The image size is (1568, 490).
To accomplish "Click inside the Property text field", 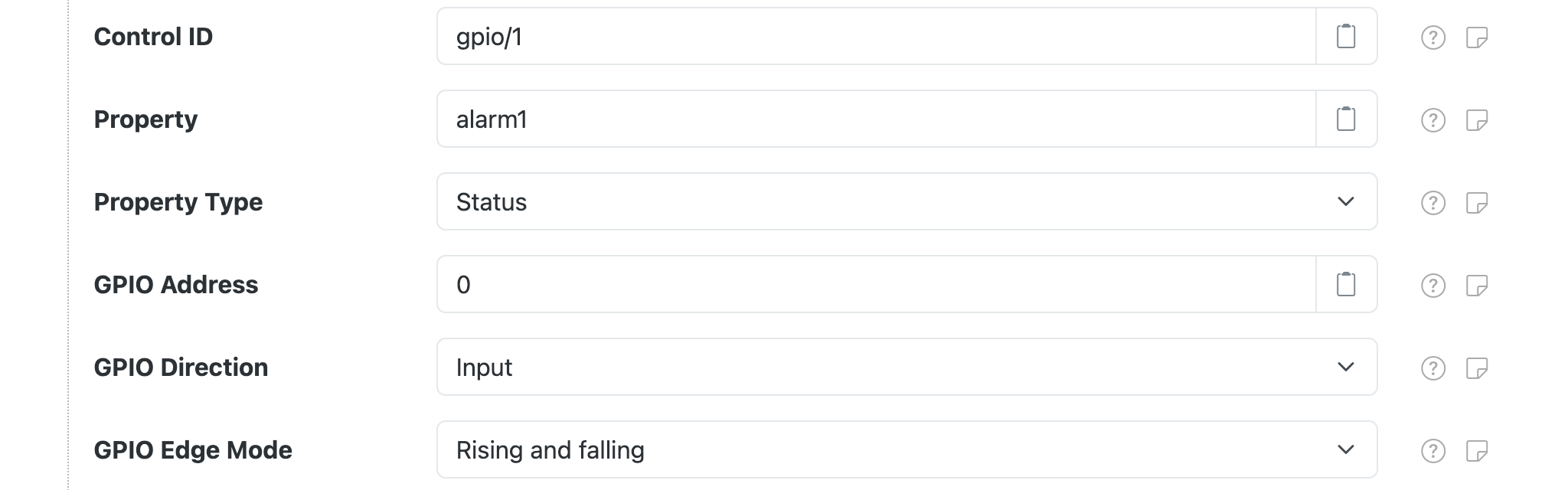I will click(842, 119).
